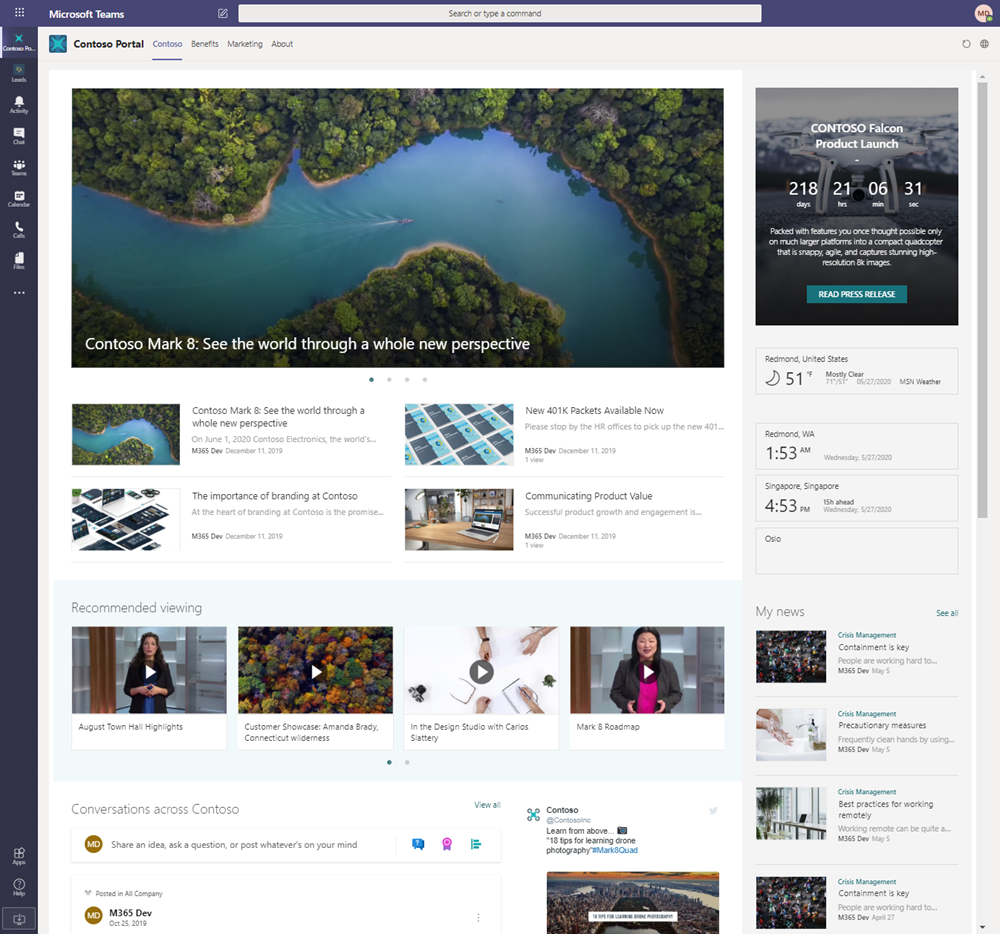Open the hero image Contoso Mark 8

(397, 228)
